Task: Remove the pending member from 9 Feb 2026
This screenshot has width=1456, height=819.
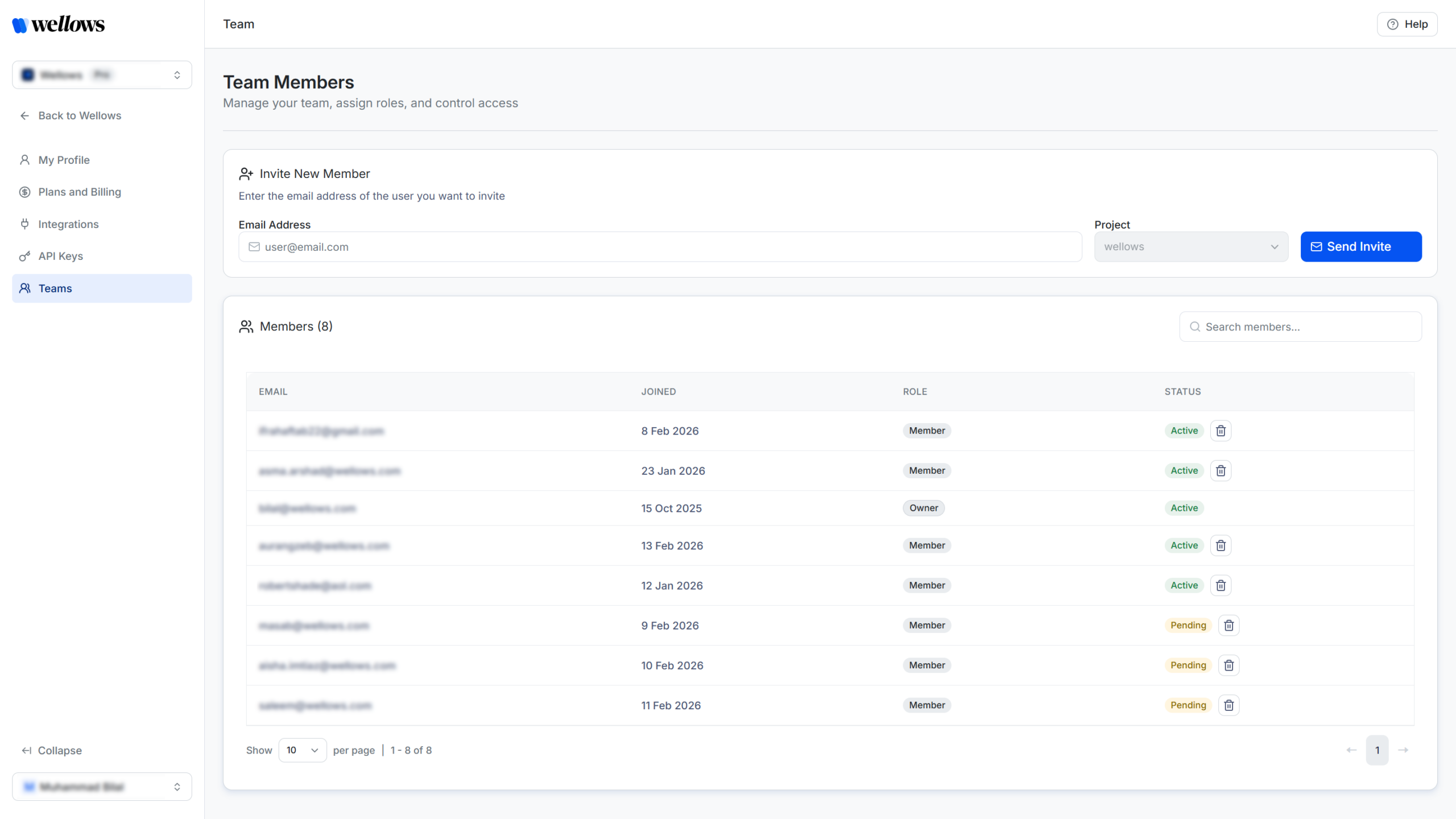Action: pyautogui.click(x=1228, y=625)
